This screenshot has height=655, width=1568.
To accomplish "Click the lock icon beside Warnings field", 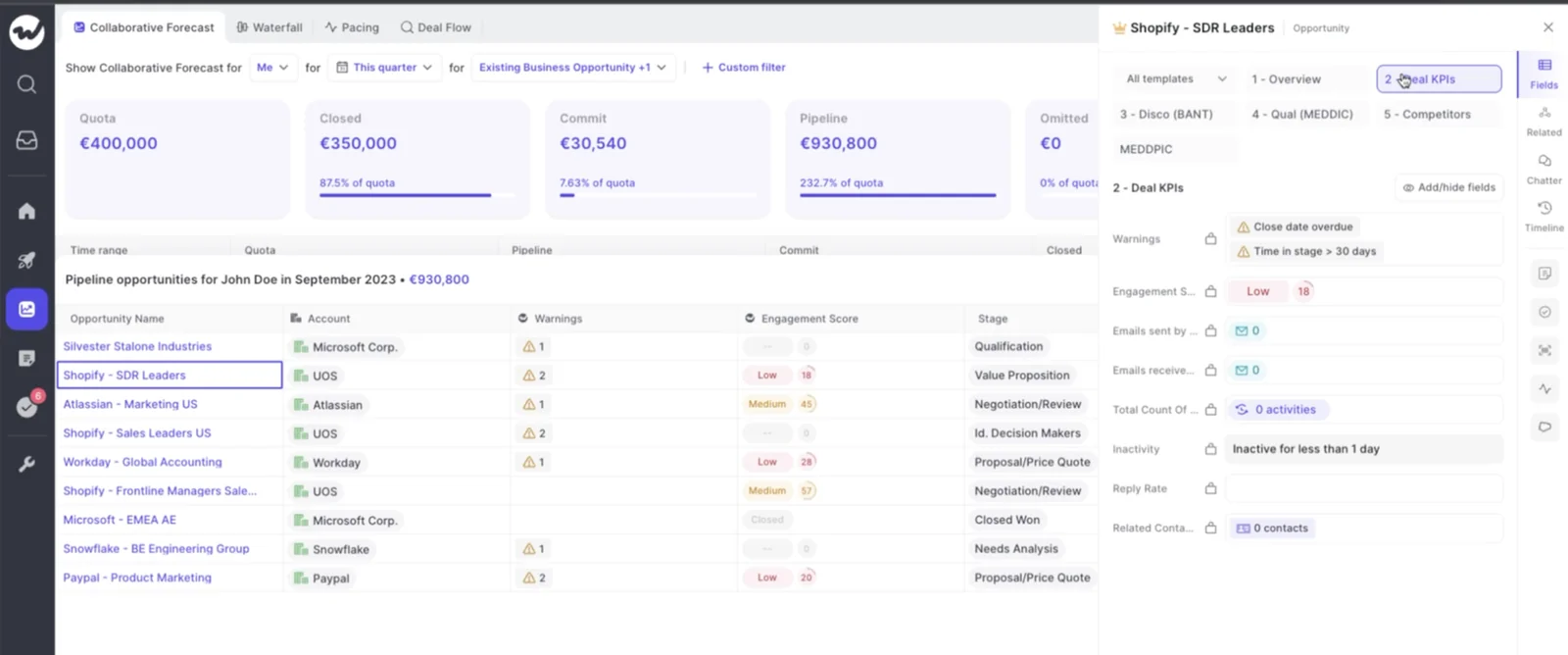I will pyautogui.click(x=1210, y=238).
